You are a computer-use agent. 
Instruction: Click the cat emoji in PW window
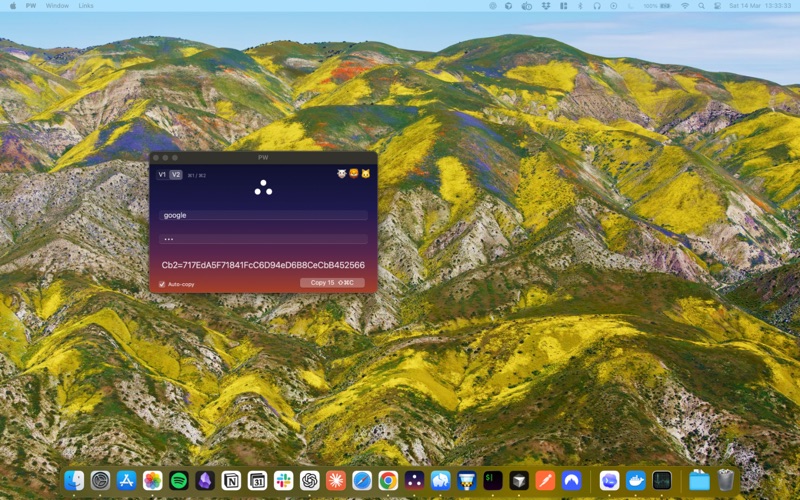click(365, 174)
